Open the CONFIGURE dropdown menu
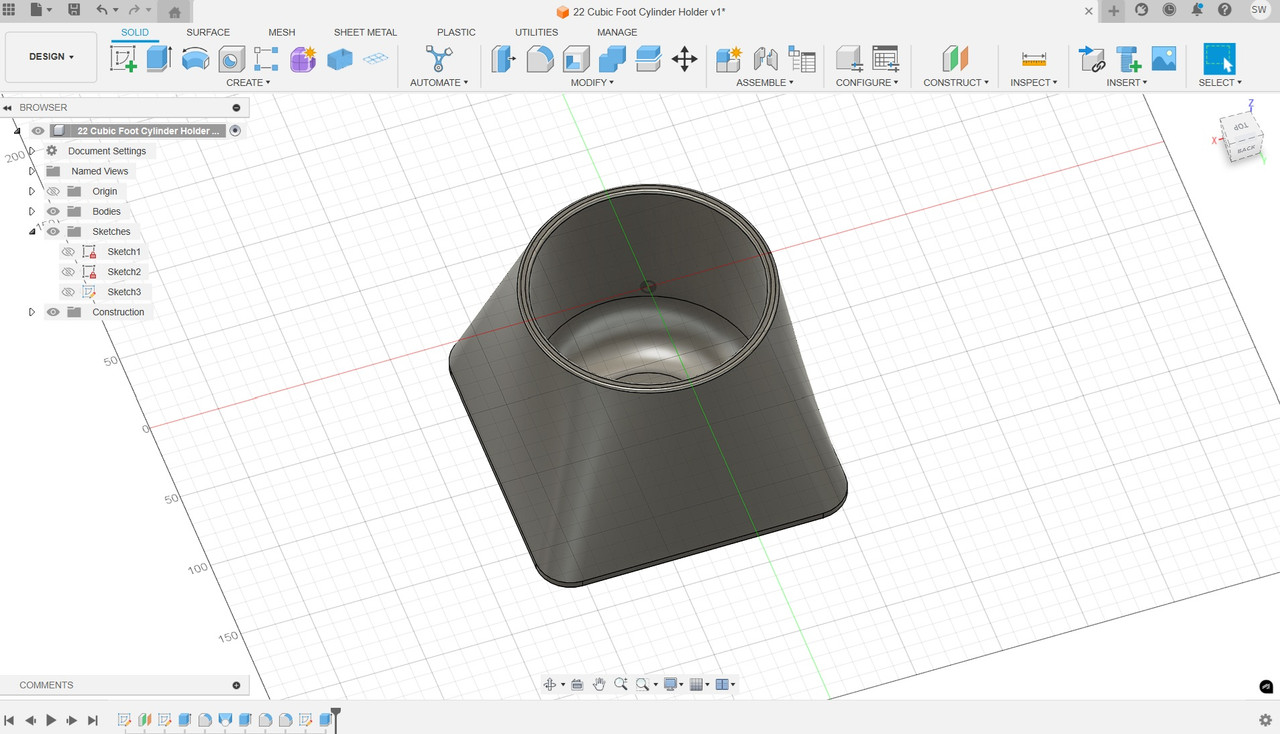1280x734 pixels. (867, 82)
